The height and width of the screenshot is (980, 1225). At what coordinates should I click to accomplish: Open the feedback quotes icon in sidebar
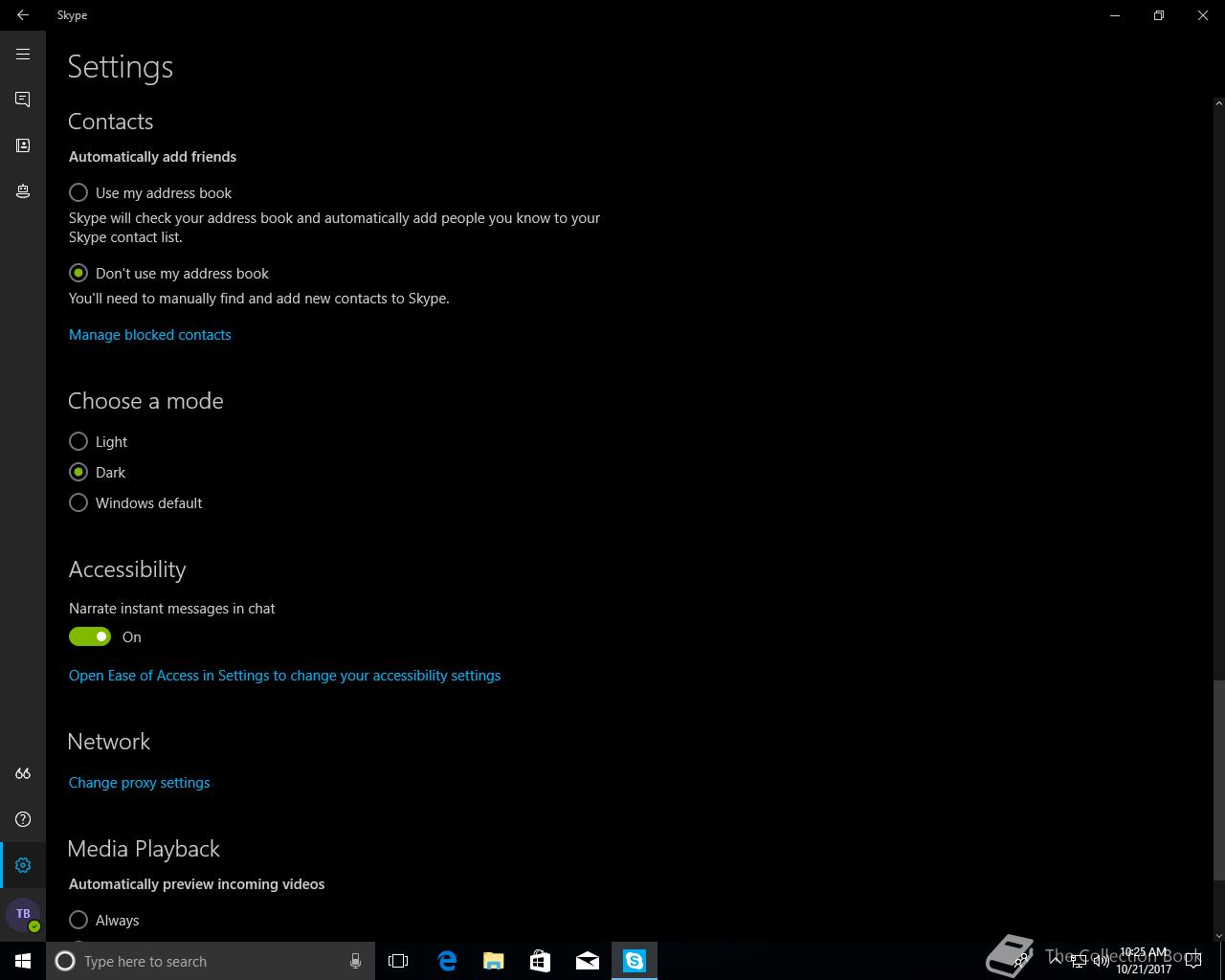[23, 773]
